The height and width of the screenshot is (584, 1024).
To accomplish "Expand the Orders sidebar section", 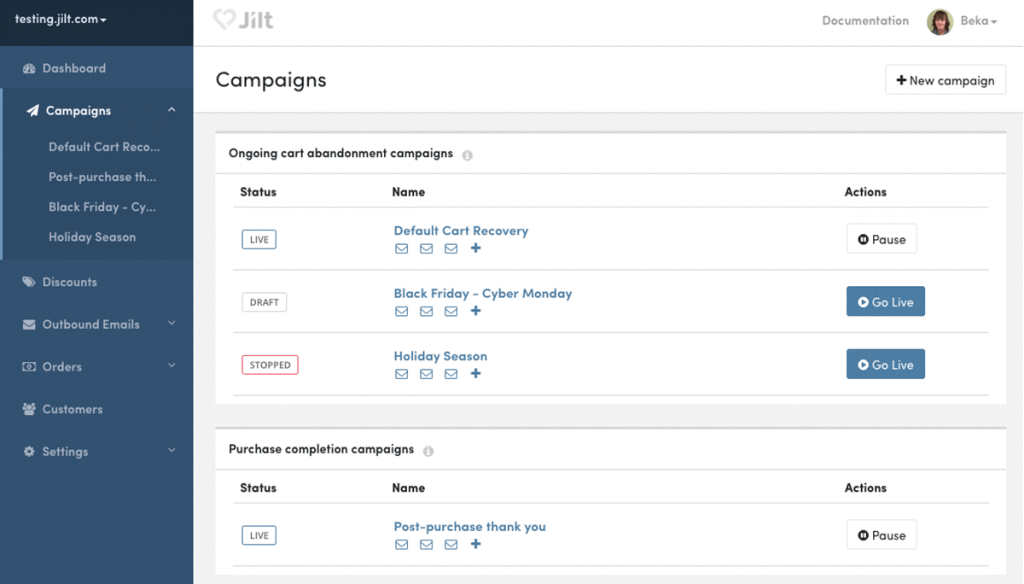I will point(171,366).
